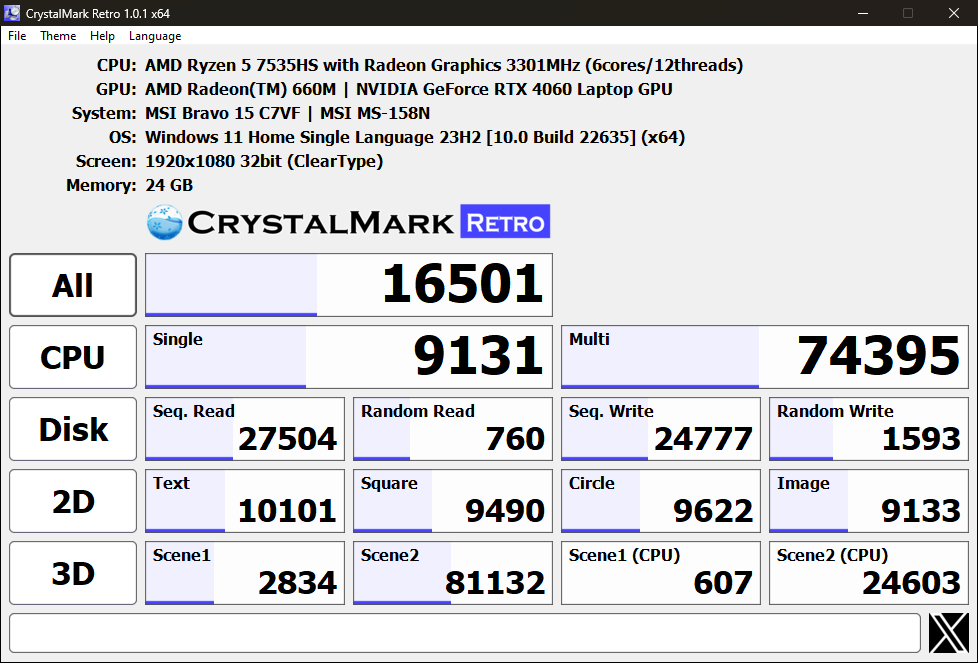978x663 pixels.
Task: Click the Seq. Write result 24777
Action: tap(661, 429)
